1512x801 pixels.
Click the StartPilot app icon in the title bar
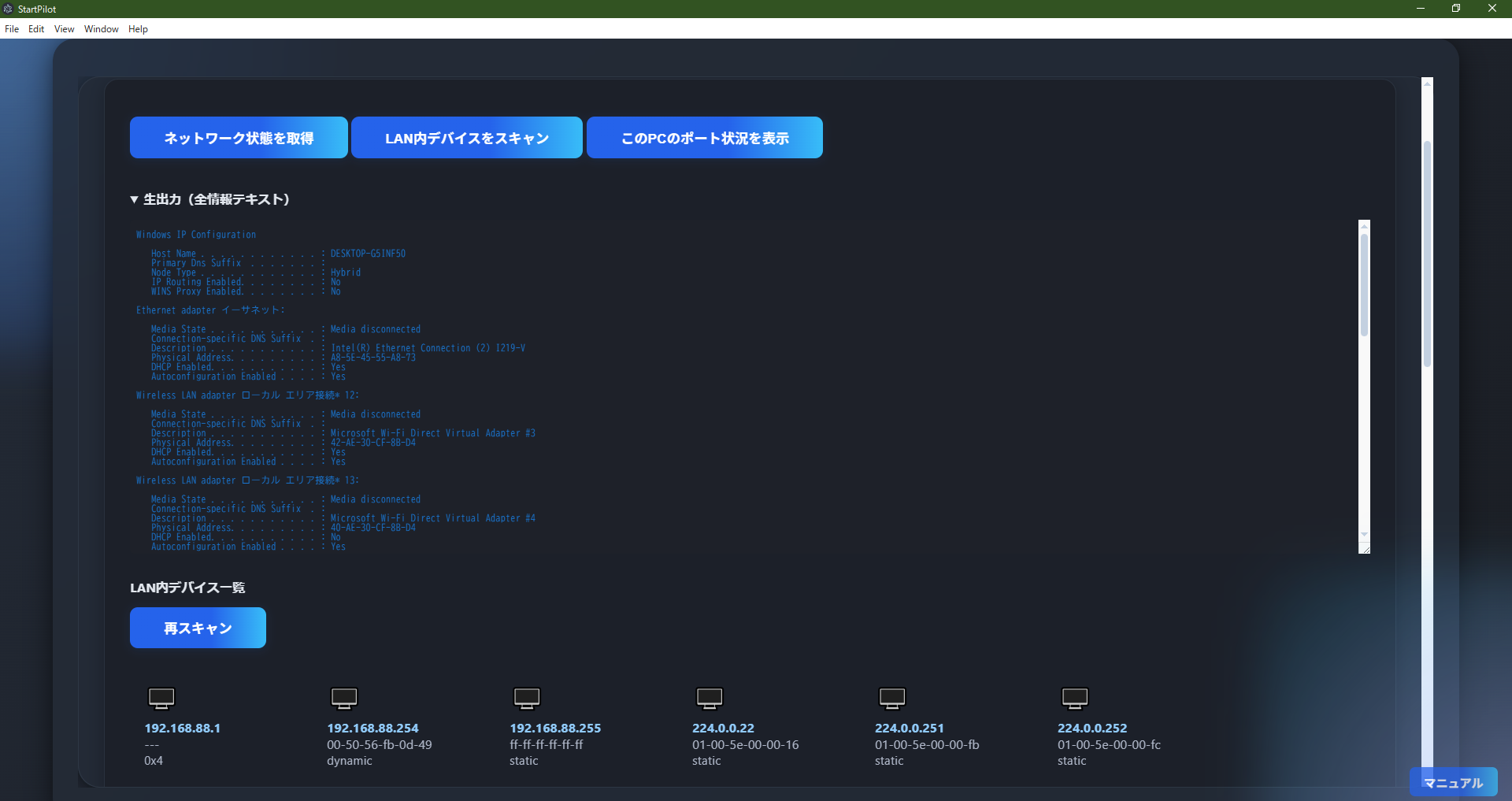8,9
